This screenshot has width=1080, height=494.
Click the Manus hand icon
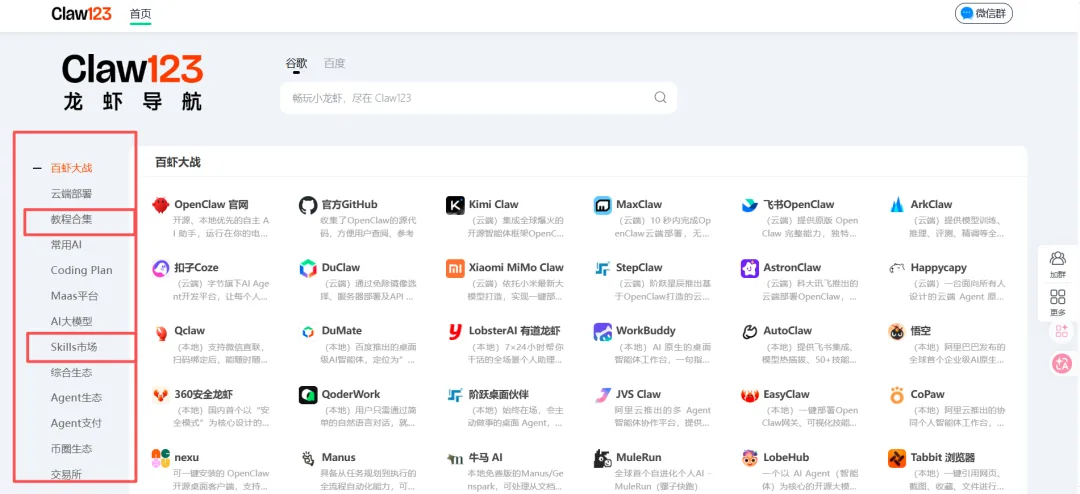click(308, 458)
